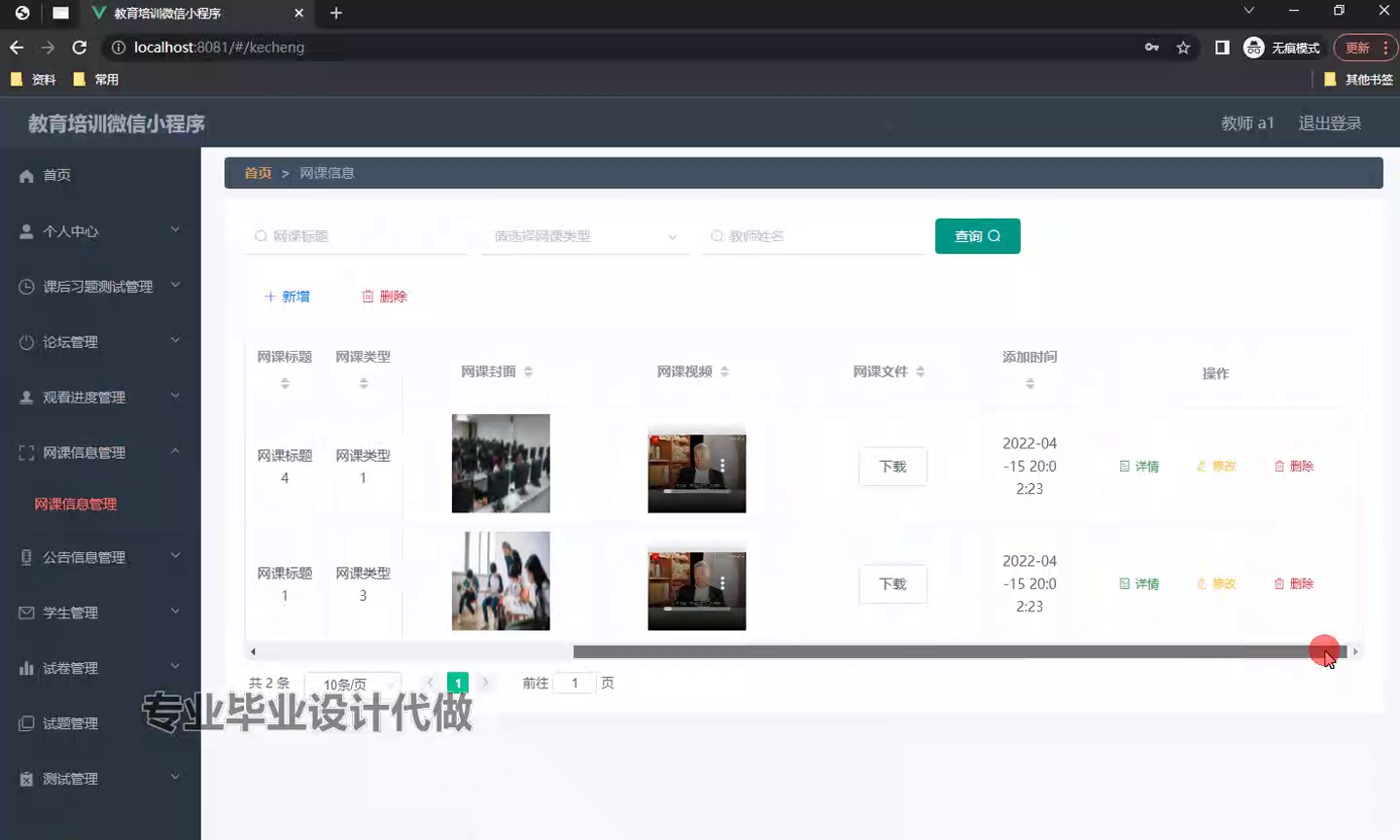Expand 公告信息管理 sidebar menu
The image size is (1400, 840).
tap(100, 557)
